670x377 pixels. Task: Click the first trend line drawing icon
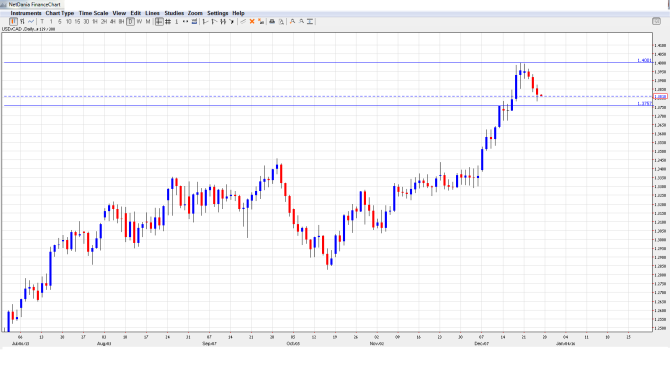pos(206,21)
